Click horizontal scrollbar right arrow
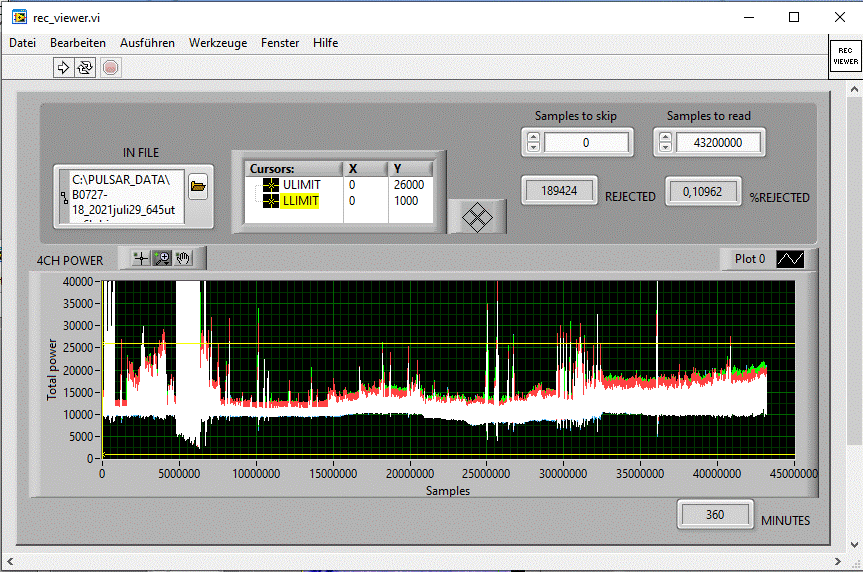The height and width of the screenshot is (572, 863). pos(838,562)
